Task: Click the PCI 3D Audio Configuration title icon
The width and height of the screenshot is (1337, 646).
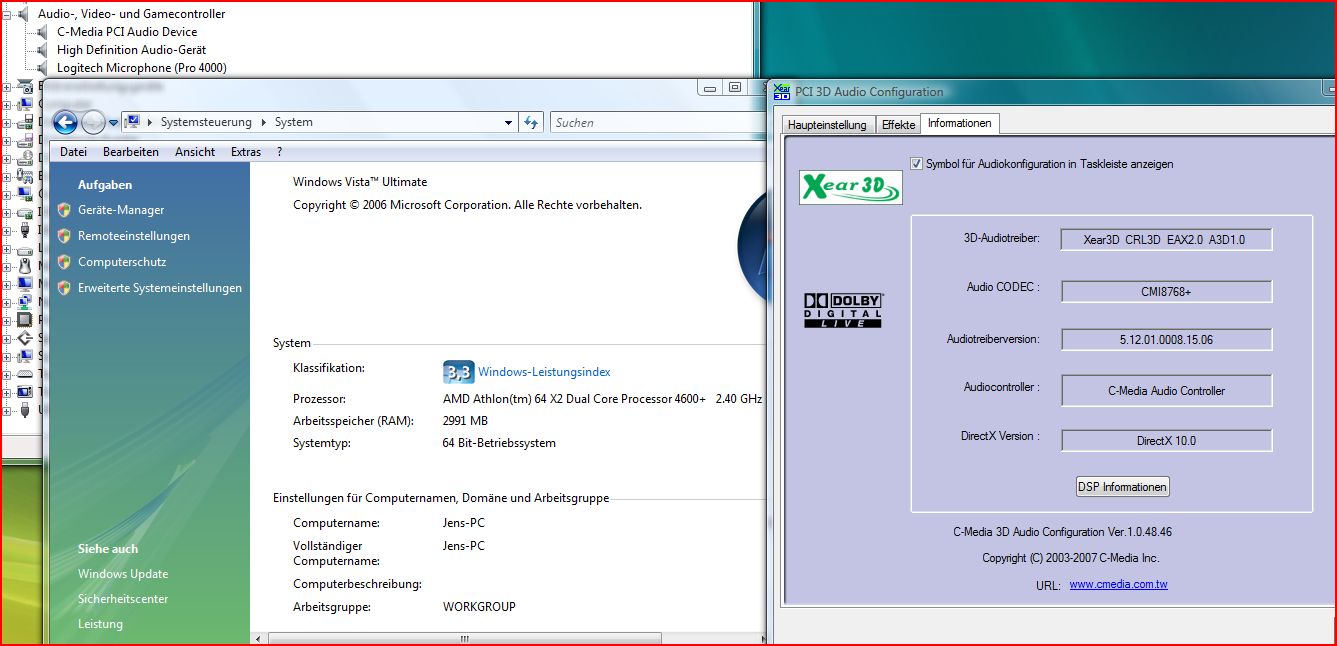Action: tap(782, 91)
